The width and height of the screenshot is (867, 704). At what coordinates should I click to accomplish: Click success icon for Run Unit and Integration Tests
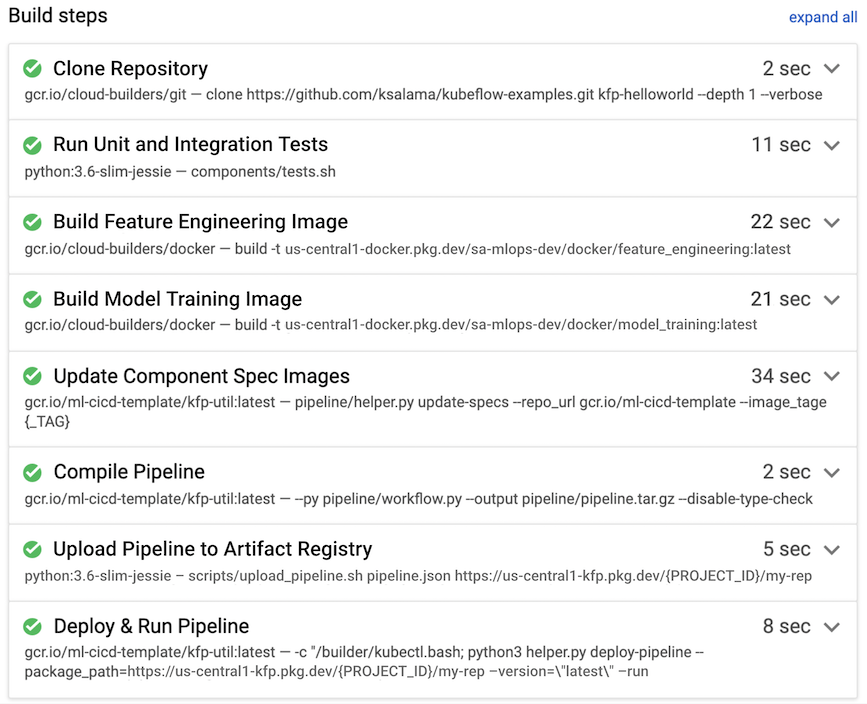33,145
